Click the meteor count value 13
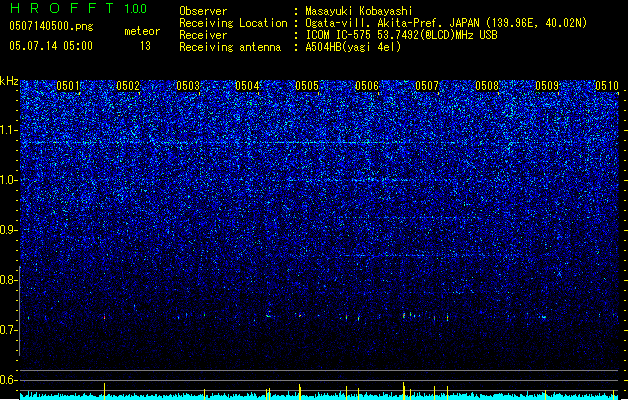Screen dimensions: 629x400 (145, 46)
